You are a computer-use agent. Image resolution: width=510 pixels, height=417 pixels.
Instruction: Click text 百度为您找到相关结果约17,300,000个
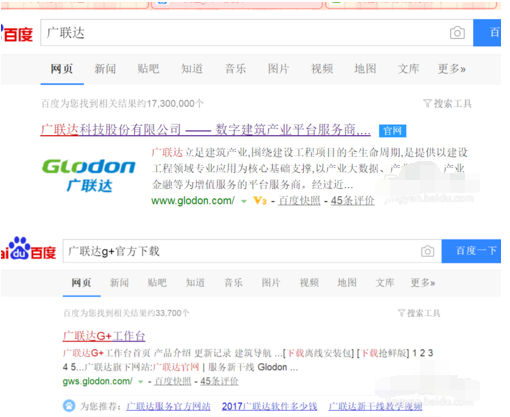[x=122, y=104]
